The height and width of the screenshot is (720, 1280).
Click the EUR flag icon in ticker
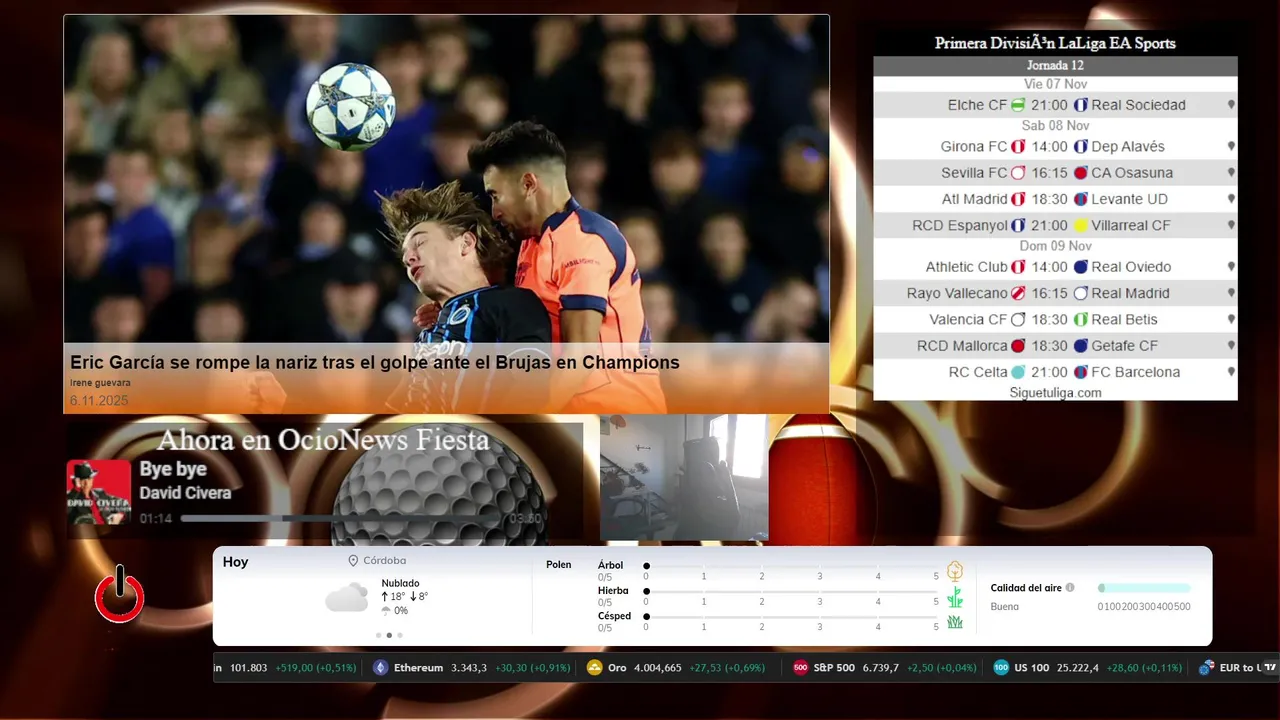coord(1206,668)
